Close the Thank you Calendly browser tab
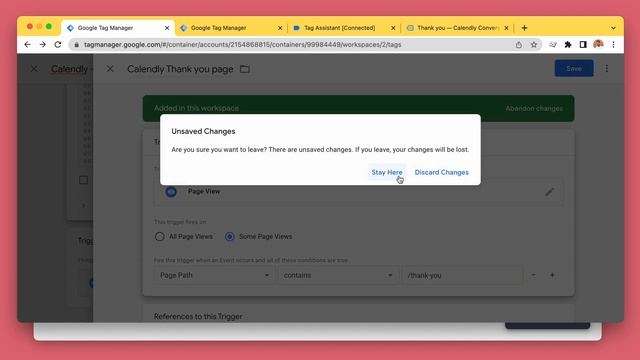The image size is (640, 360). [x=506, y=28]
